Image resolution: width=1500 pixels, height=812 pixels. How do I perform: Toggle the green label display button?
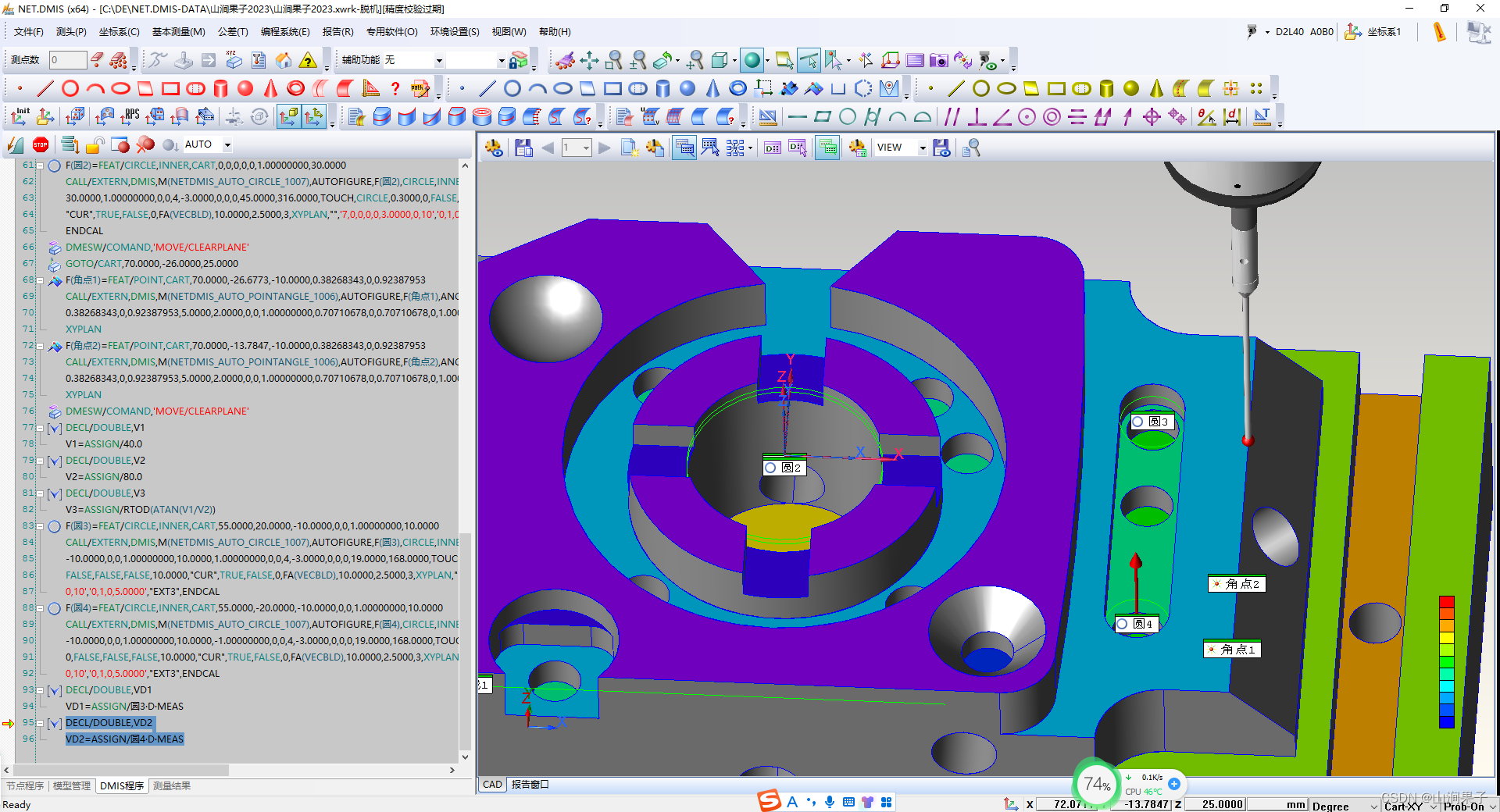[828, 148]
